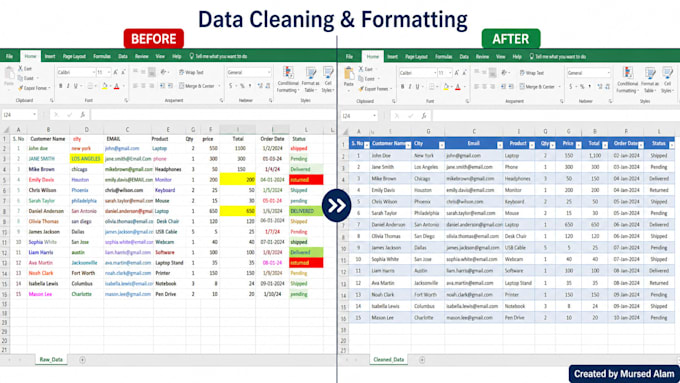Switch to Page Layout tab in Before window
Image resolution: width=680 pixels, height=383 pixels.
74,56
